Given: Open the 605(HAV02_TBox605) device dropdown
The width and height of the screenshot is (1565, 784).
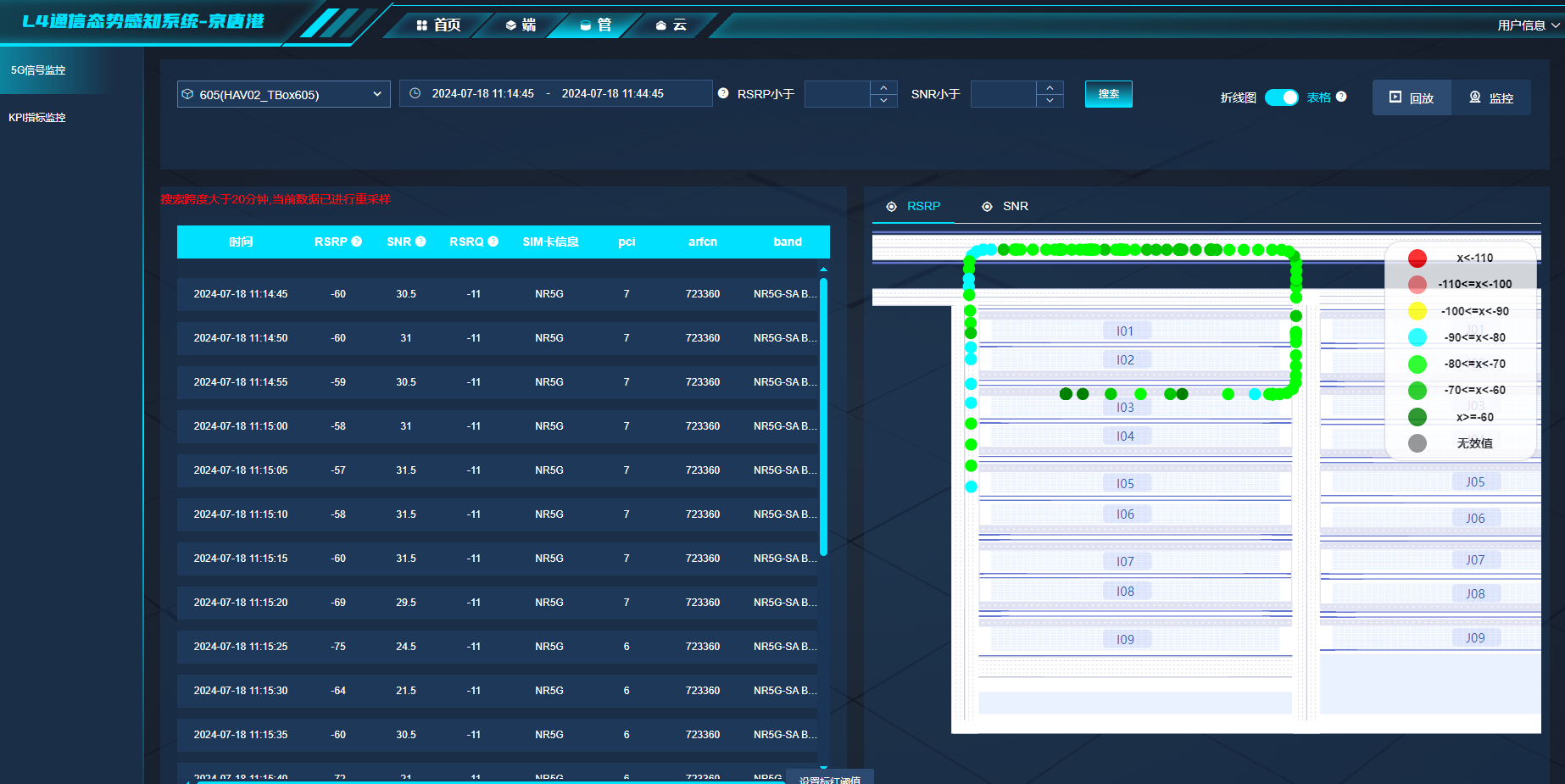Looking at the screenshot, I should pyautogui.click(x=283, y=94).
